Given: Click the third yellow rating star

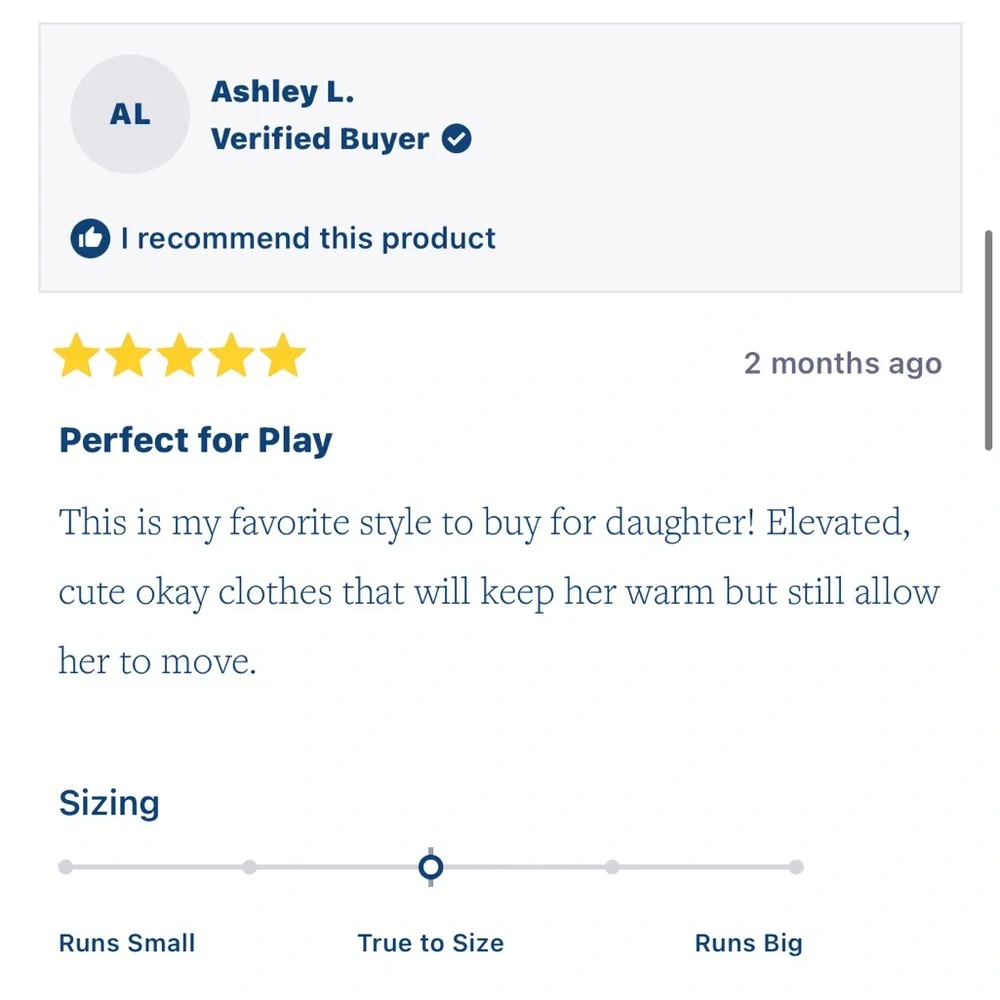Looking at the screenshot, I should tap(180, 355).
